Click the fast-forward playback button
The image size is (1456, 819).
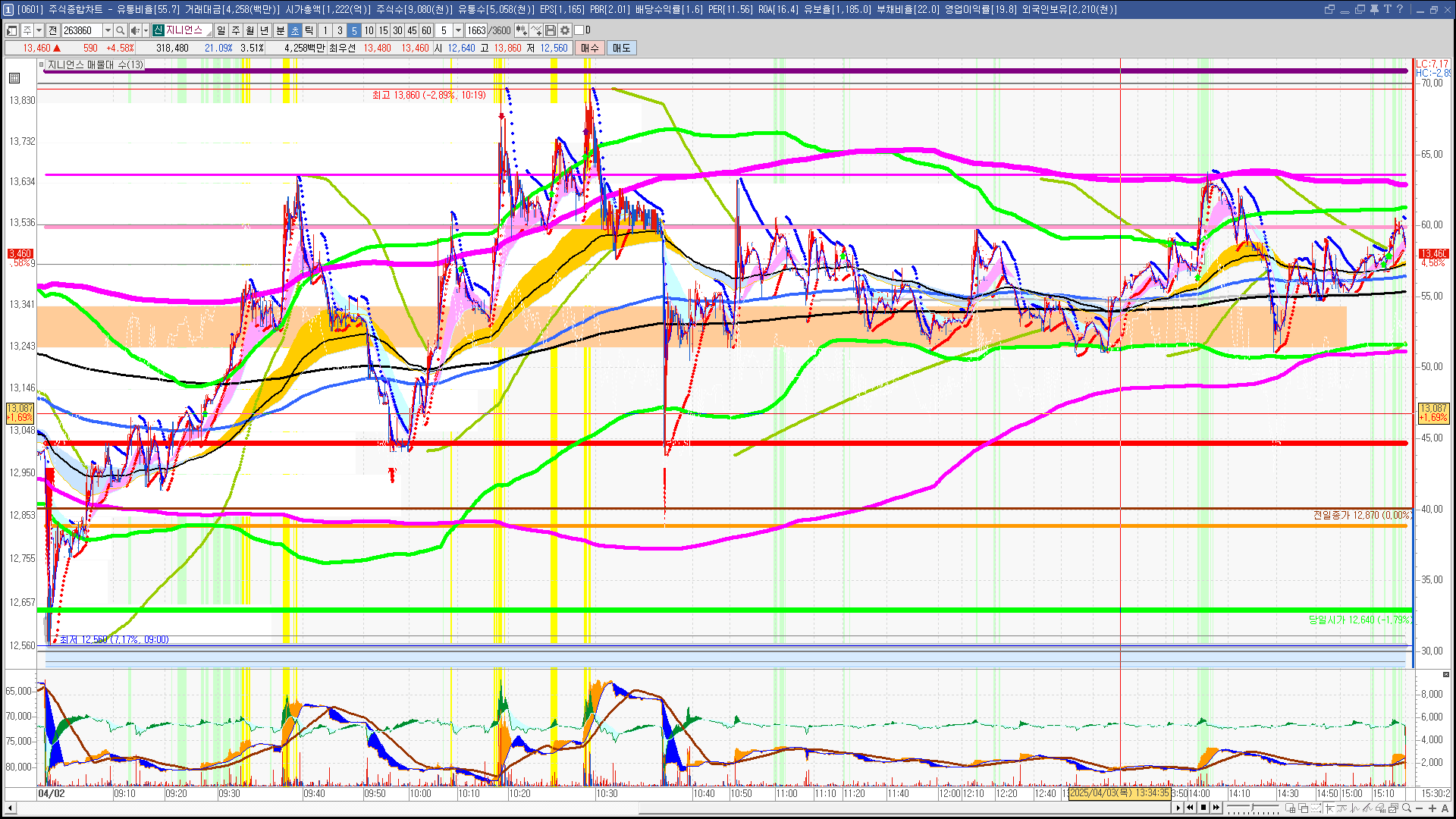coord(1216,808)
